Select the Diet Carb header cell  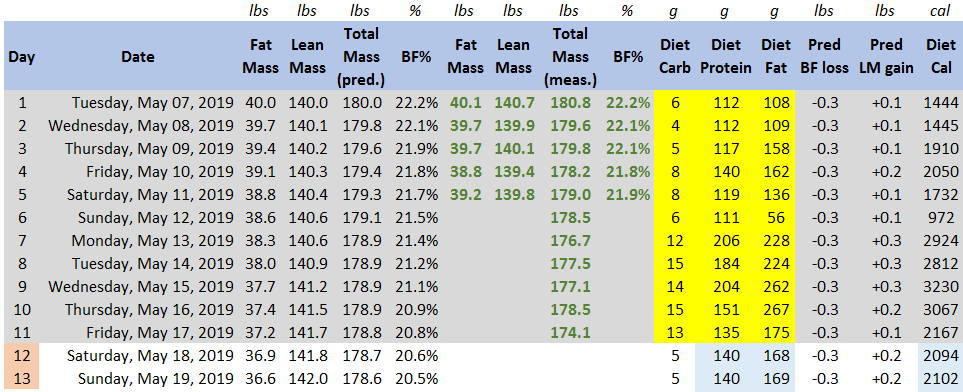point(675,57)
